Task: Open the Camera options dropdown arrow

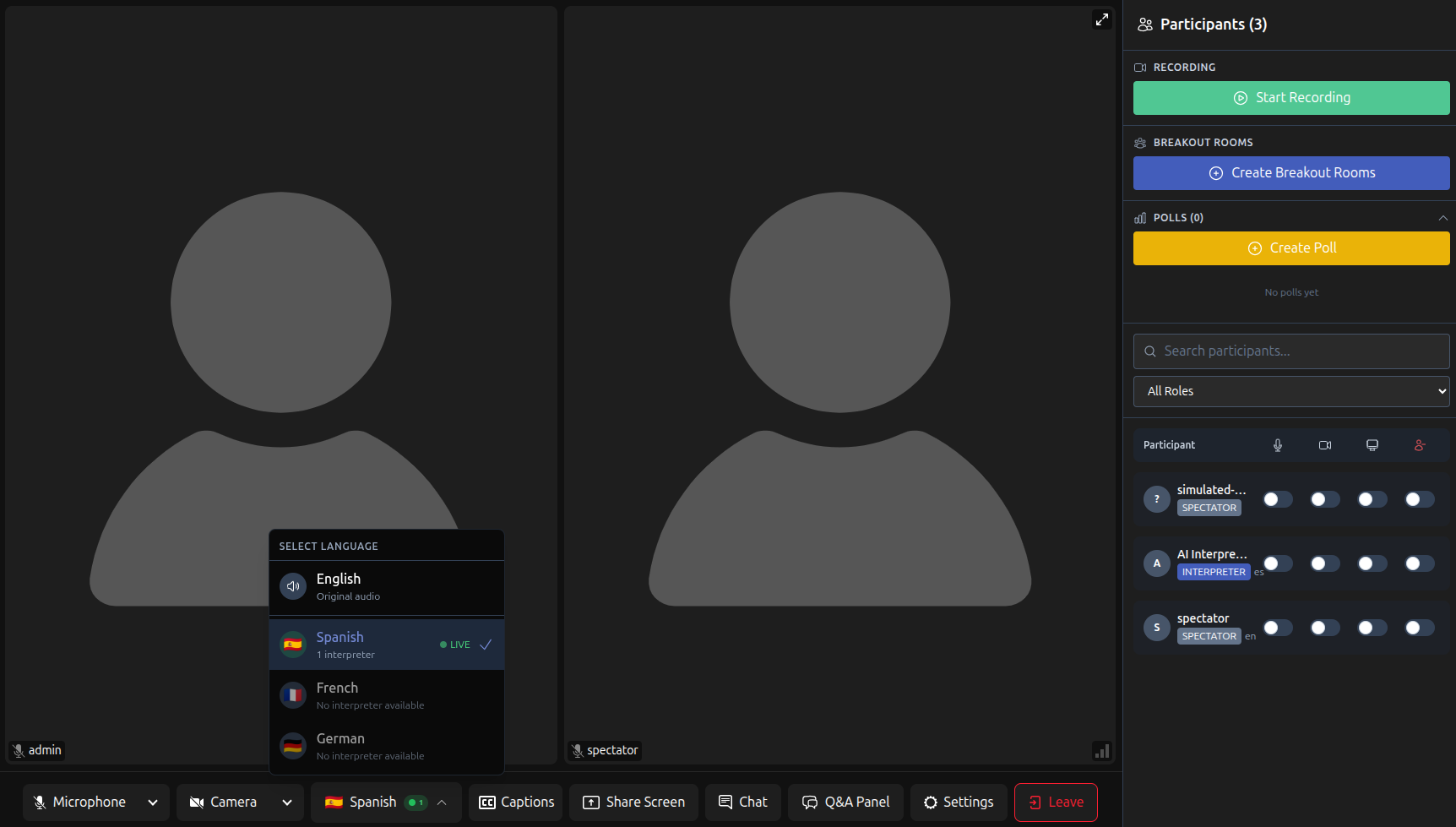Action: (x=287, y=803)
